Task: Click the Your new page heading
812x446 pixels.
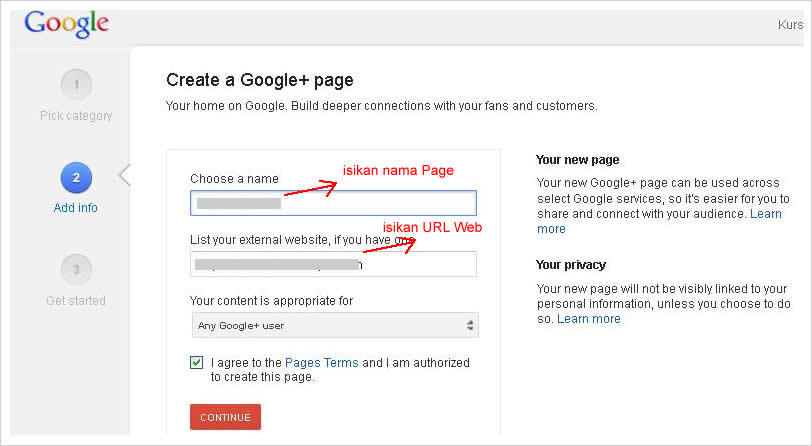Action: coord(577,160)
